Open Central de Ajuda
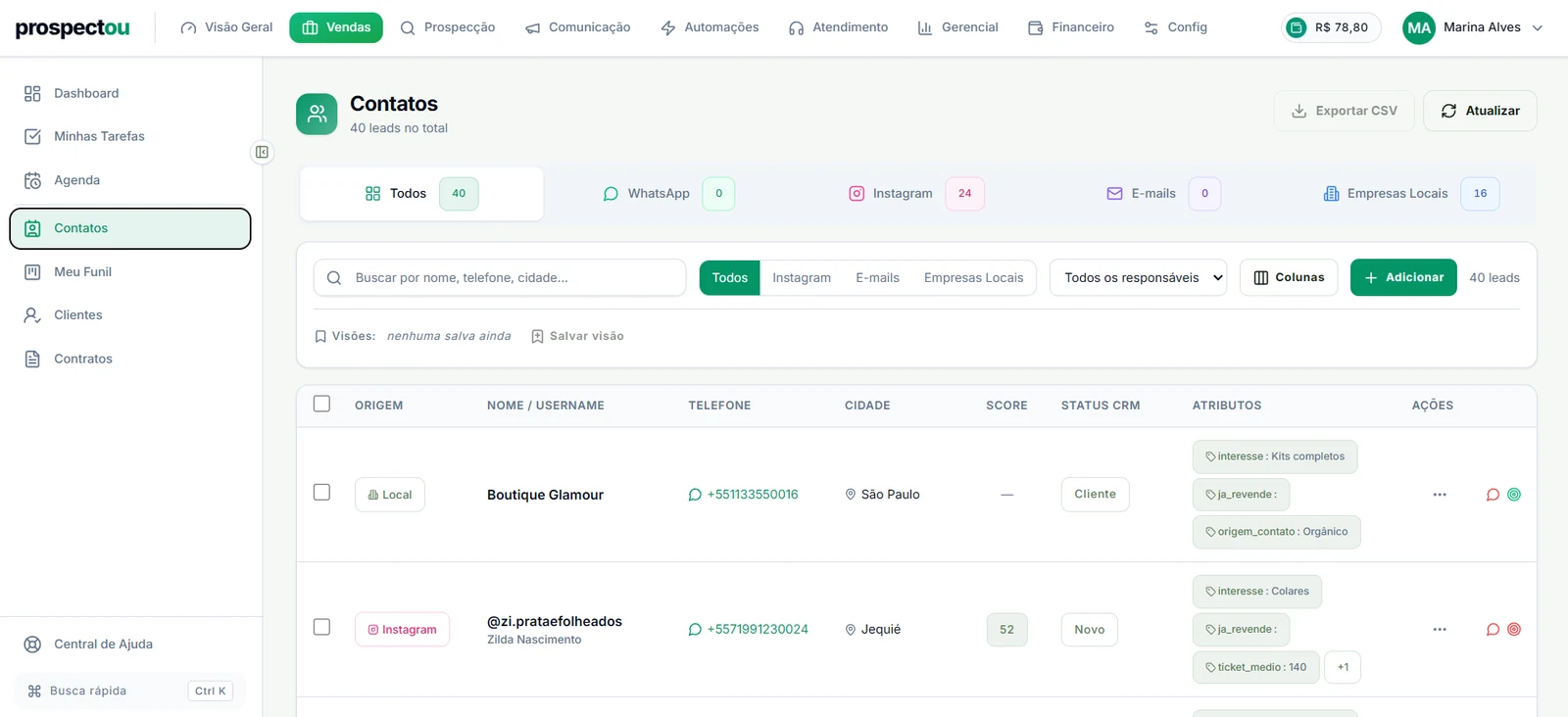 click(130, 644)
